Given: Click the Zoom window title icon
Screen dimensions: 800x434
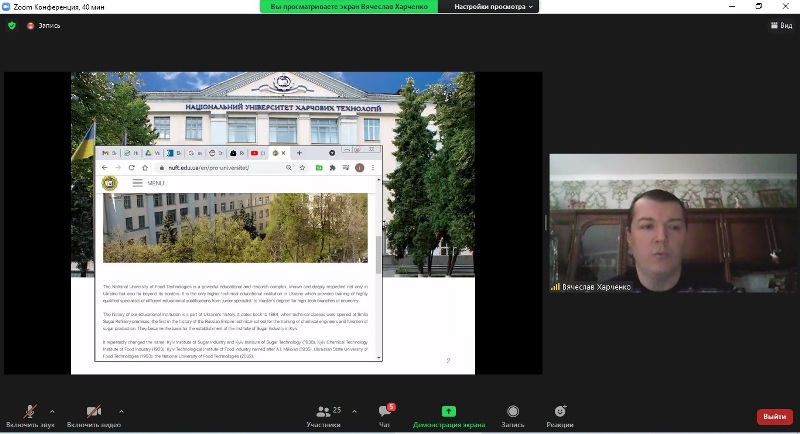Looking at the screenshot, I should point(6,7).
